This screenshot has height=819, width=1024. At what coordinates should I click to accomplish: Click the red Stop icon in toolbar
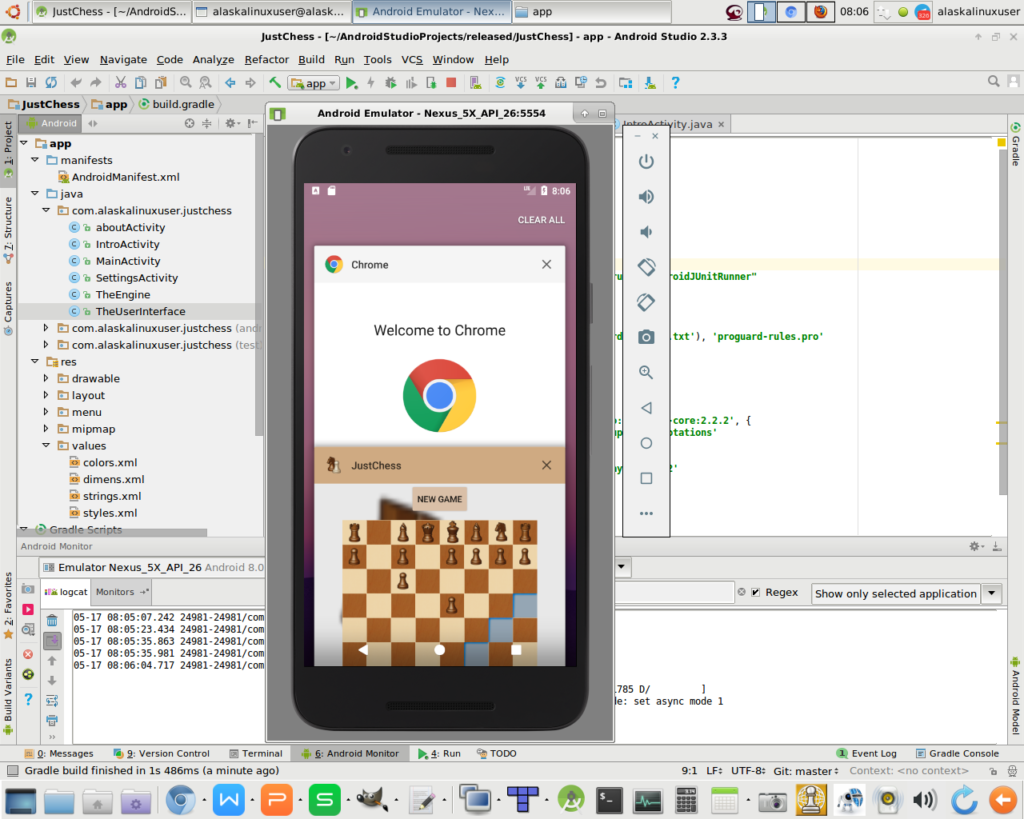tap(451, 83)
